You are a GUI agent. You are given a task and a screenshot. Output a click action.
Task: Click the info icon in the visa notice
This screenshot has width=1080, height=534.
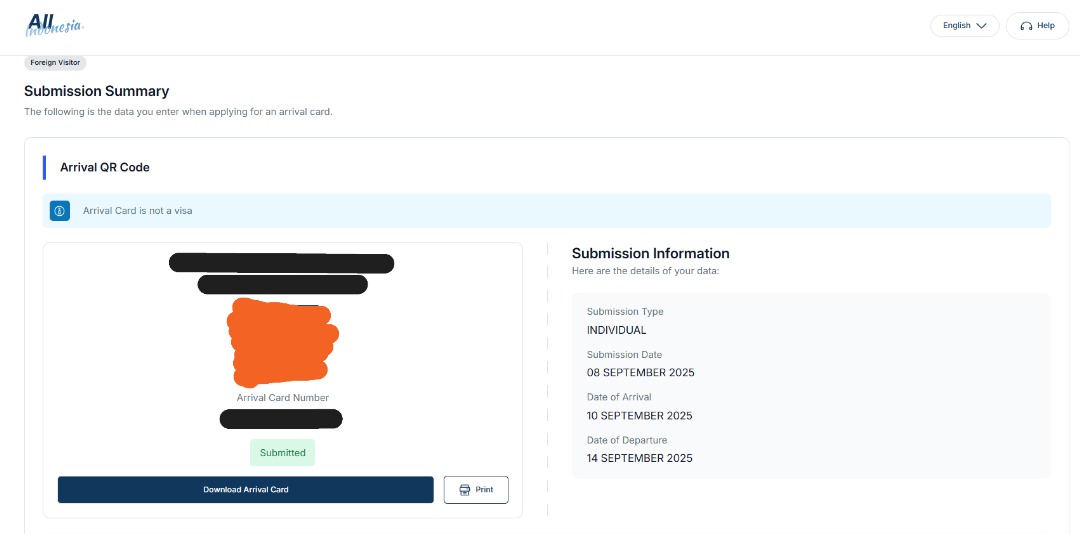60,211
